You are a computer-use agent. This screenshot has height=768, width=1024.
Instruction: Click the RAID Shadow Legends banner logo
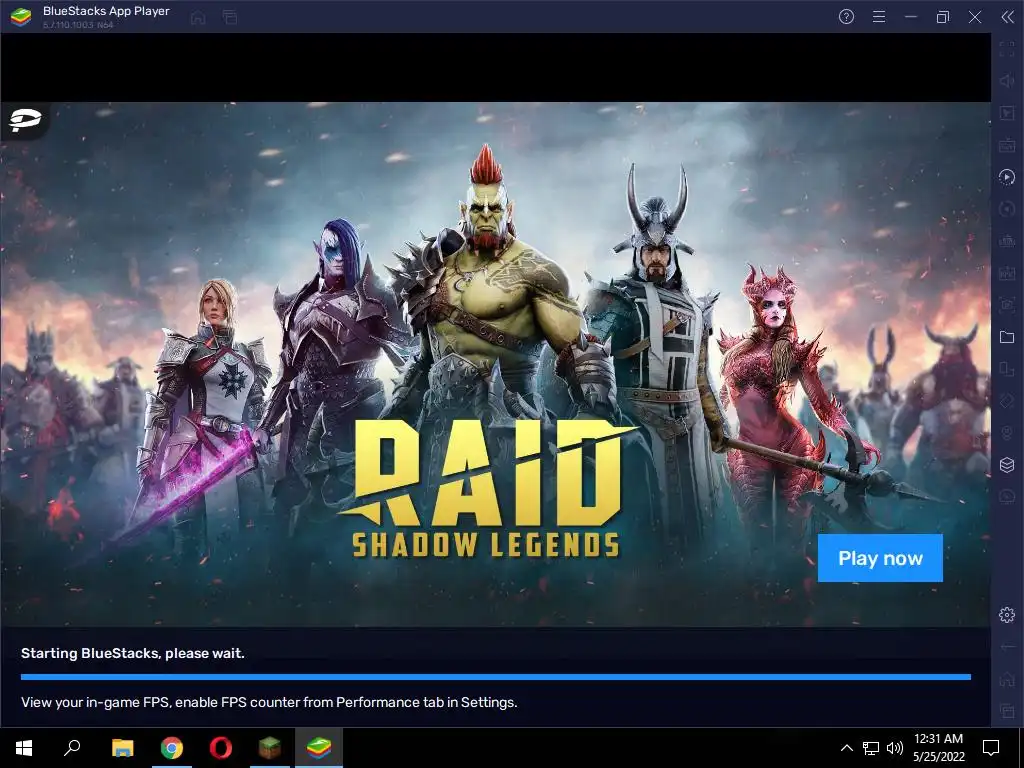[487, 490]
